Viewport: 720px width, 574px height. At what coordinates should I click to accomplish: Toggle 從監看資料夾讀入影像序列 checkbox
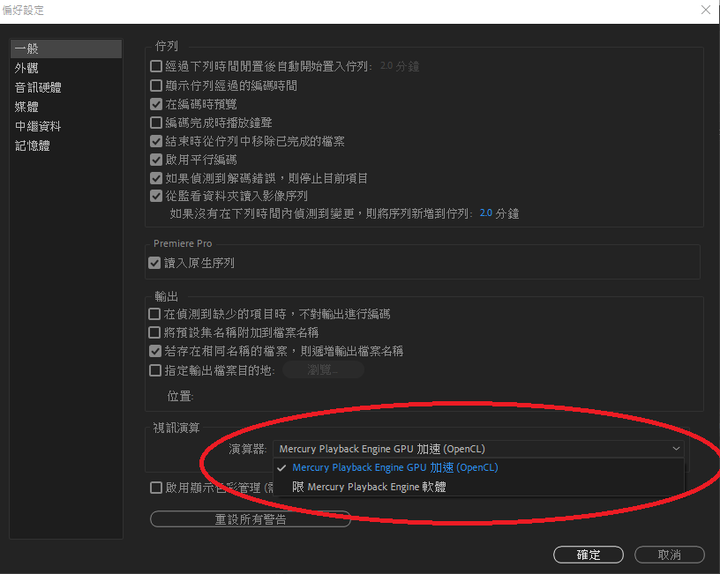(x=156, y=196)
